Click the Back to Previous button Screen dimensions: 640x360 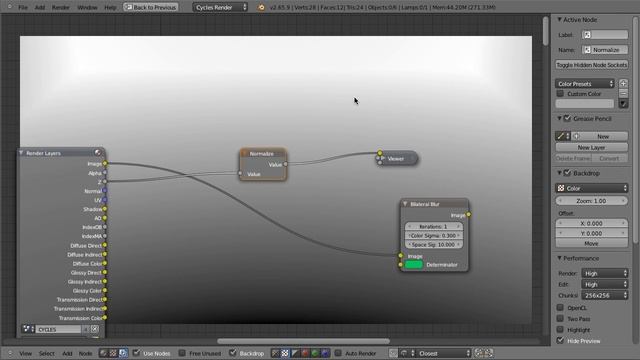(x=151, y=7)
